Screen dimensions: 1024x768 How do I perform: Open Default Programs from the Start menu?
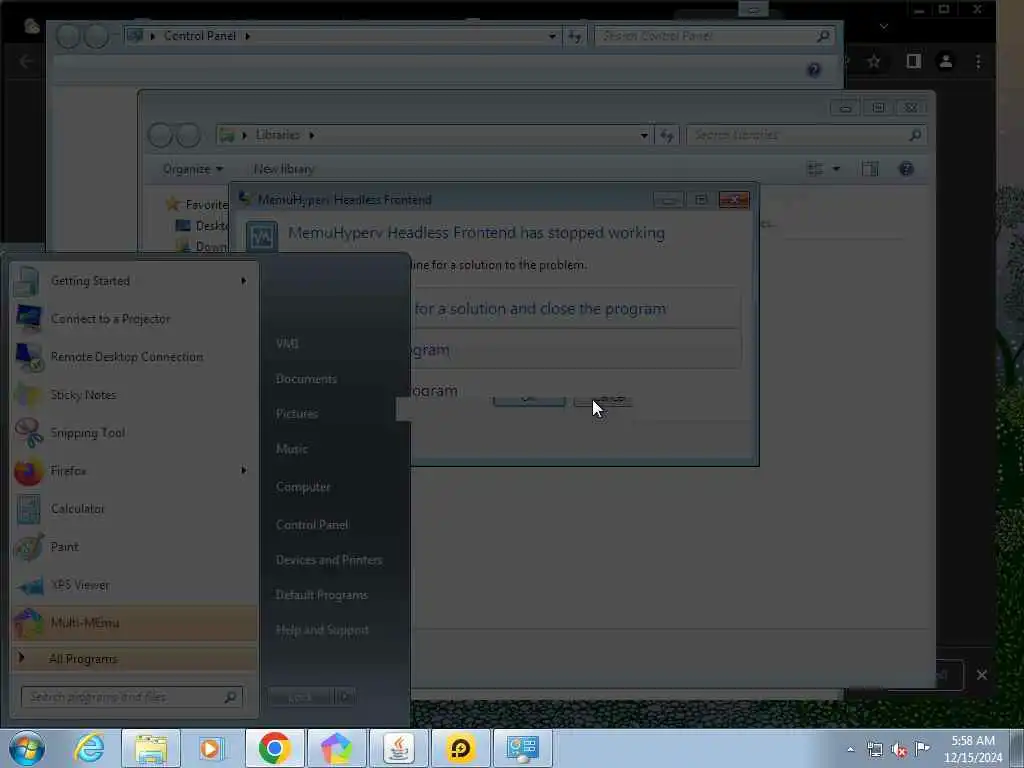tap(321, 595)
